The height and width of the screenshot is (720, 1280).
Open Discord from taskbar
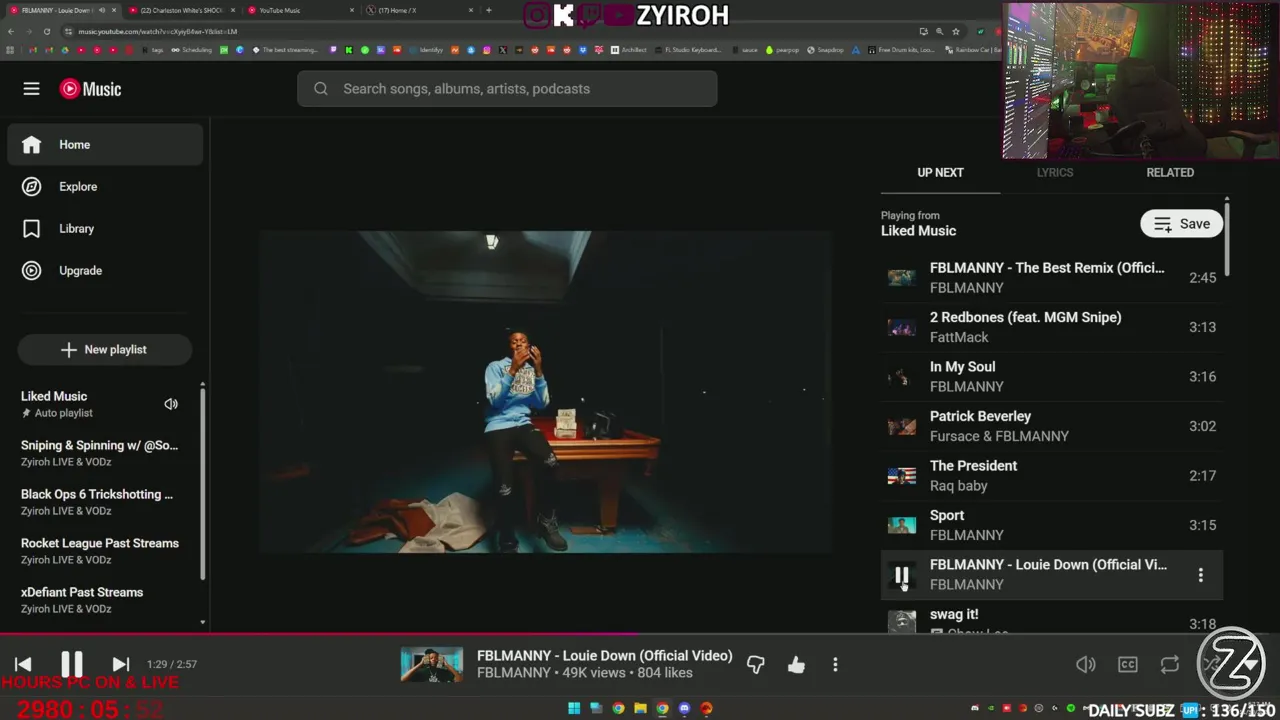coord(684,709)
